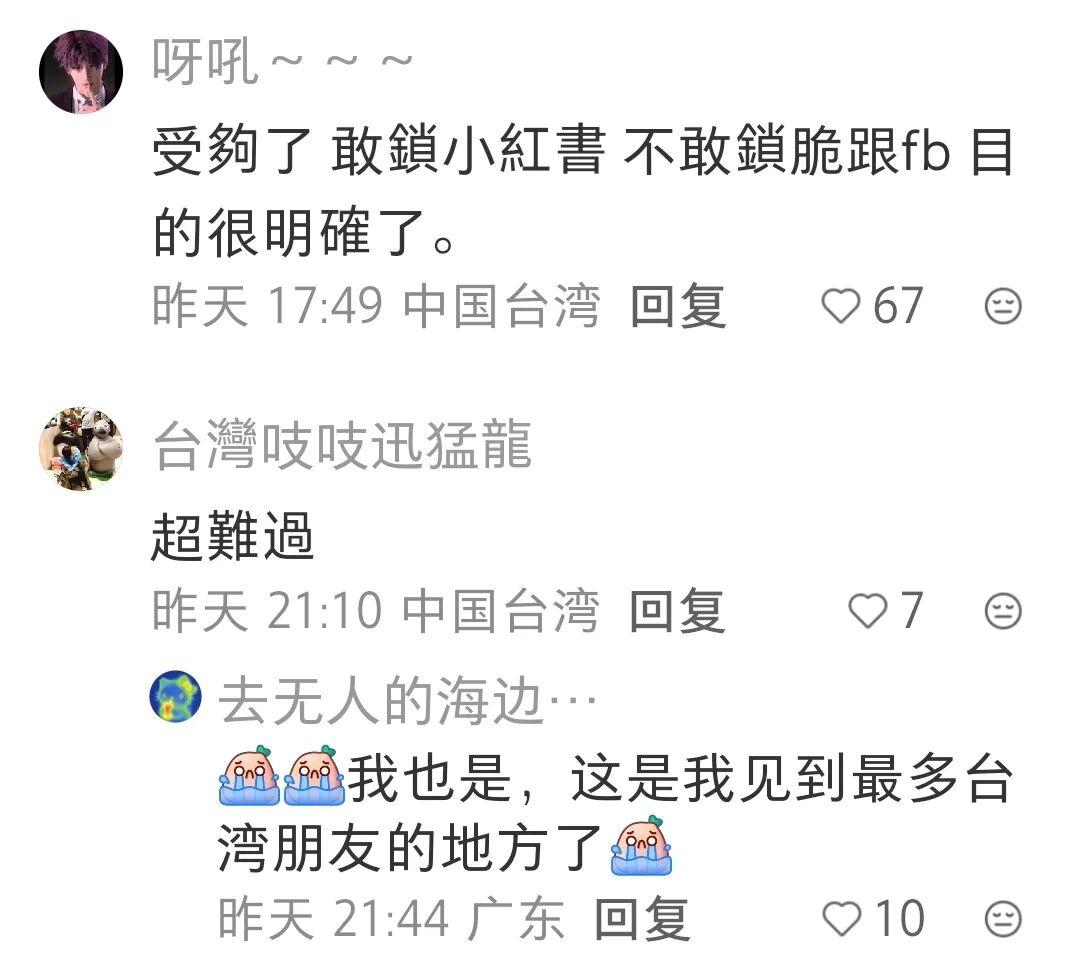
Task: Tap the 67 like count
Action: 898,306
